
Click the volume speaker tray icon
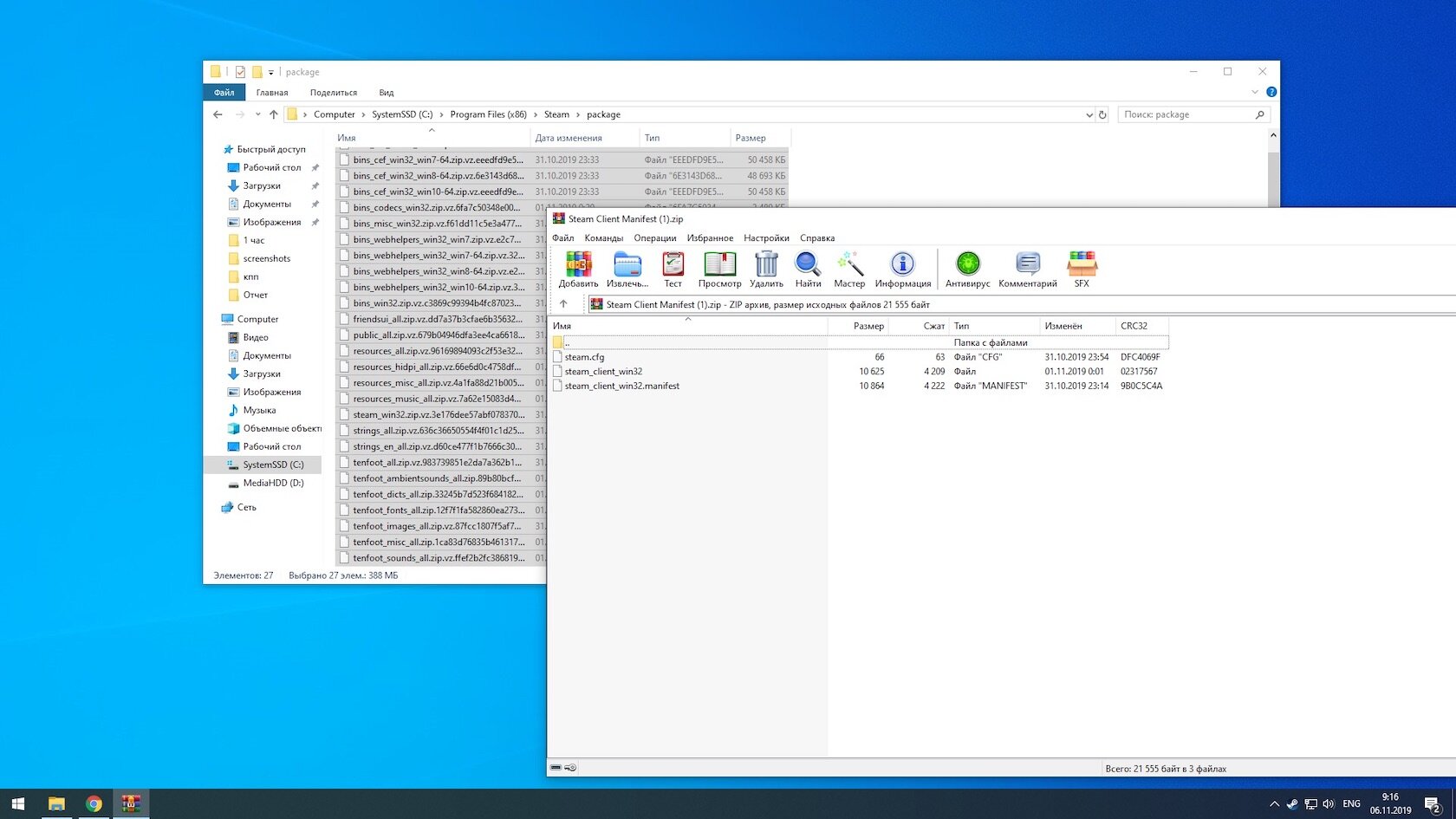(x=1329, y=804)
